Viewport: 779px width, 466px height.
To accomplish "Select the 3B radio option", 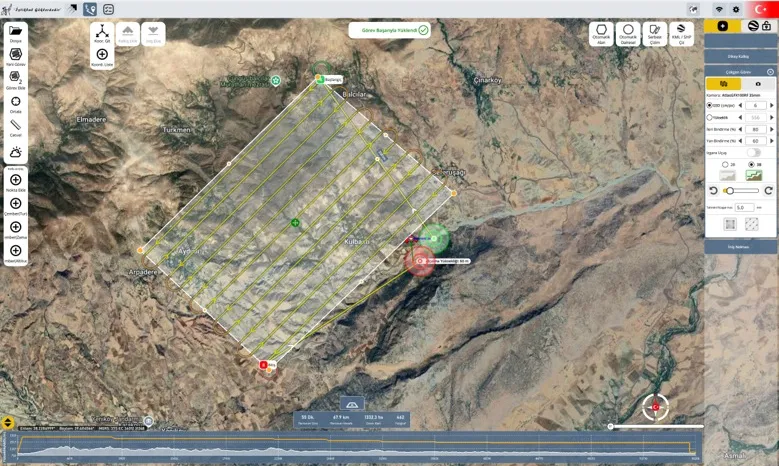I will click(x=751, y=164).
